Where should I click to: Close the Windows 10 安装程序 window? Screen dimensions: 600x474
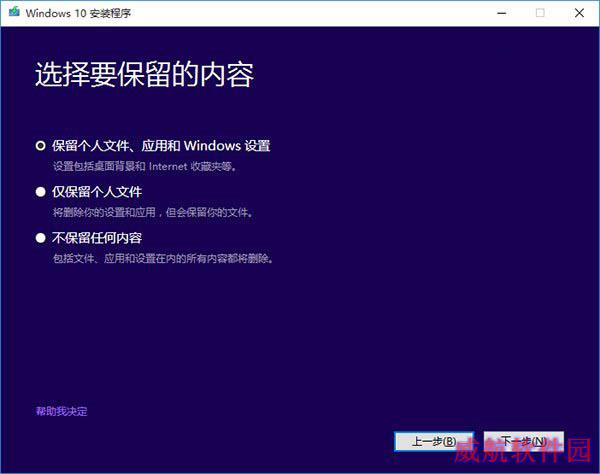point(579,13)
